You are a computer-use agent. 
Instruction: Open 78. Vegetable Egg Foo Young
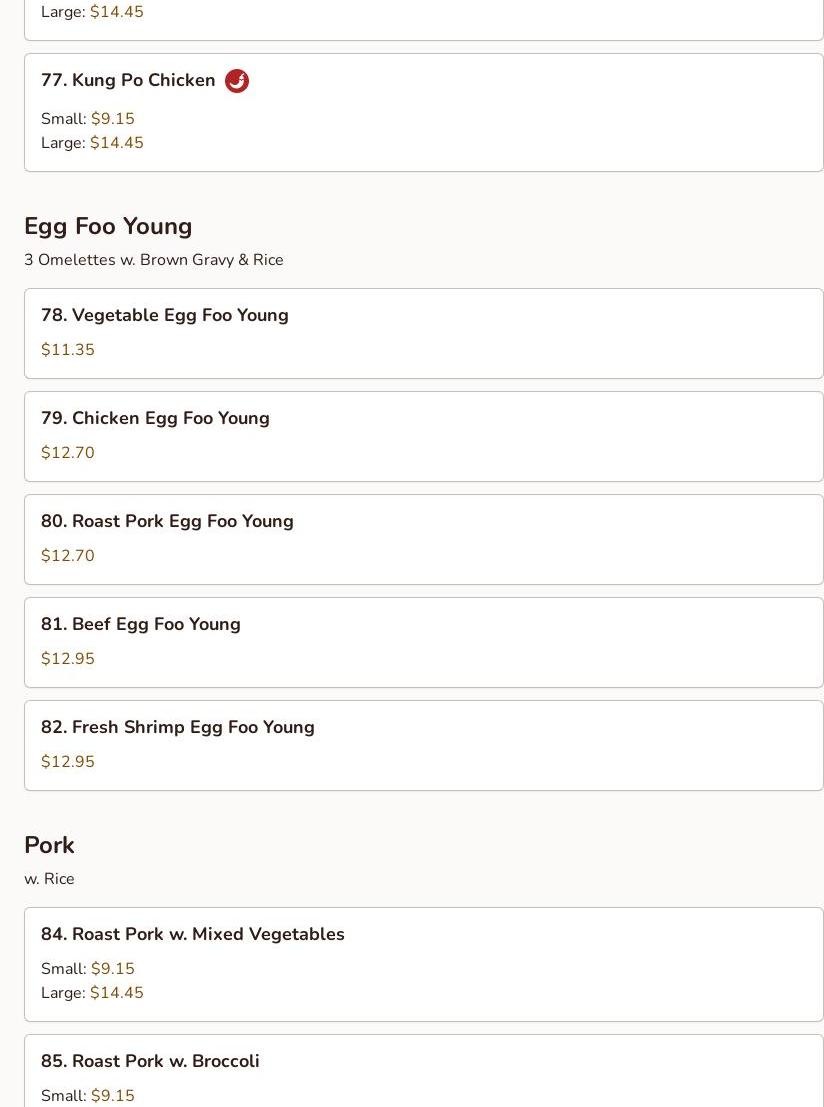pos(165,316)
